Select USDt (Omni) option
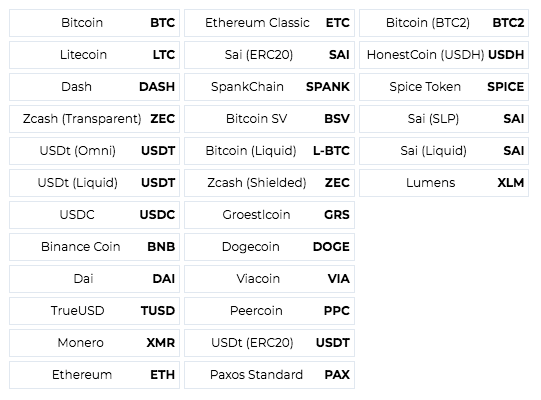This screenshot has width=541, height=400. [94, 151]
